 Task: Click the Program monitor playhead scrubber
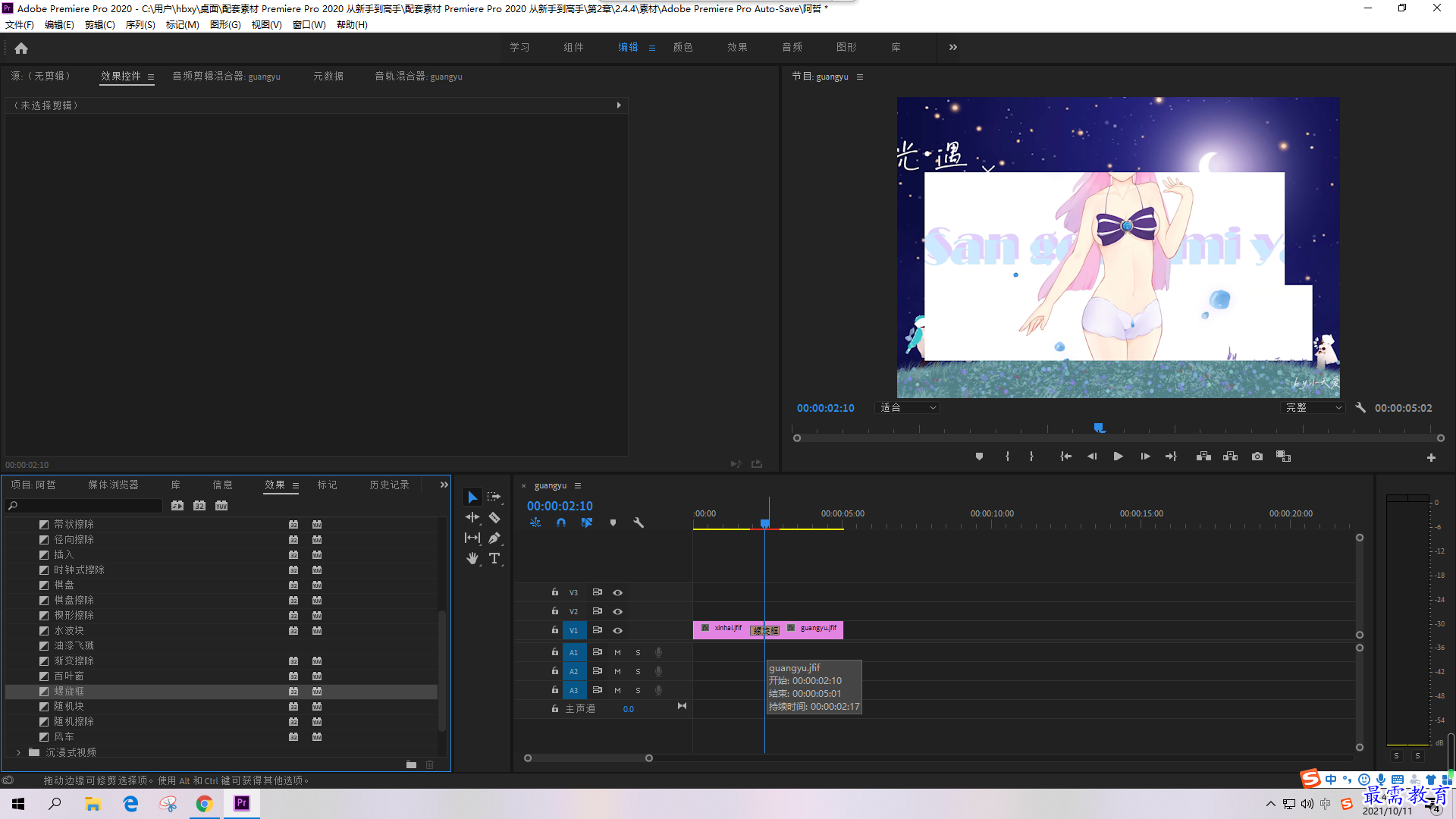point(1100,428)
